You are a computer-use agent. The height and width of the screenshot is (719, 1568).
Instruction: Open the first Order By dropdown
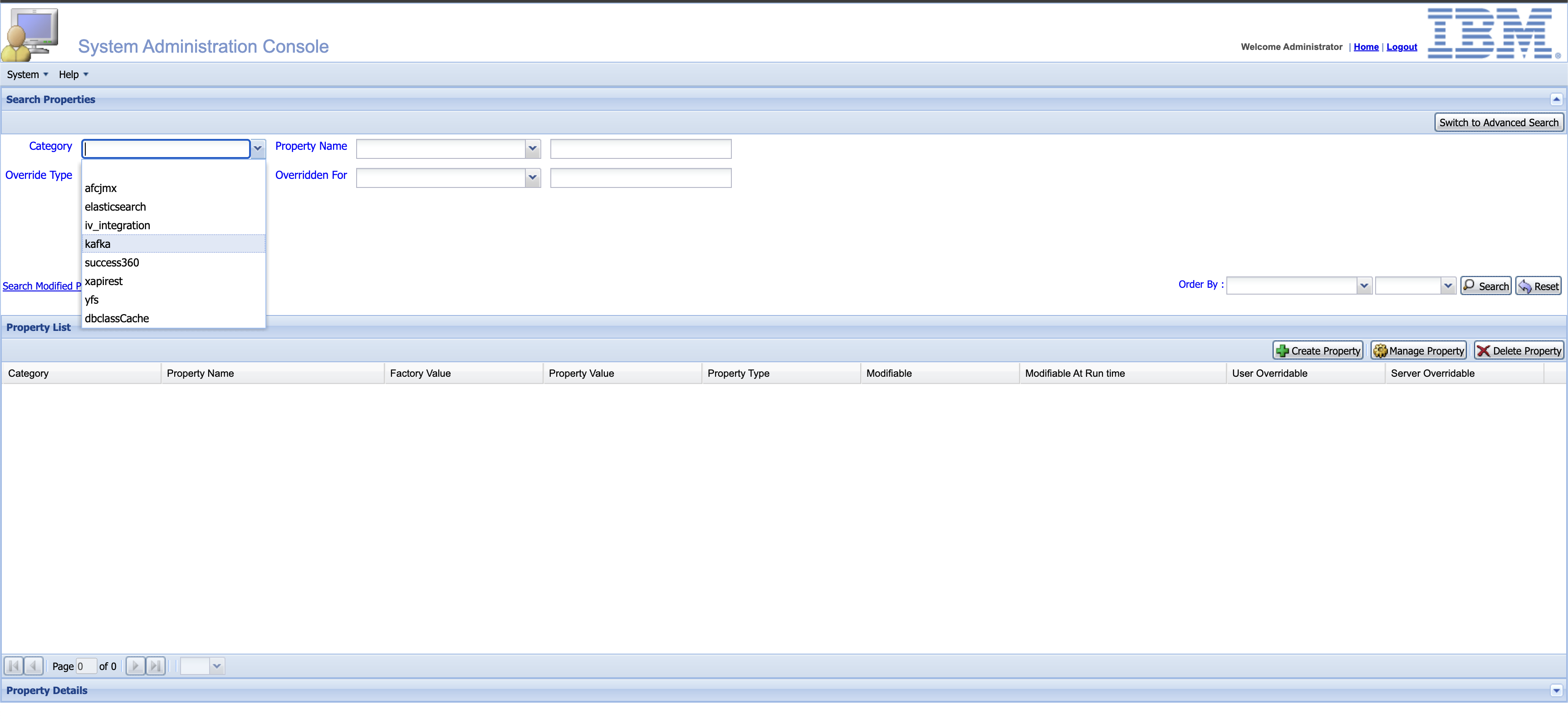point(1364,285)
